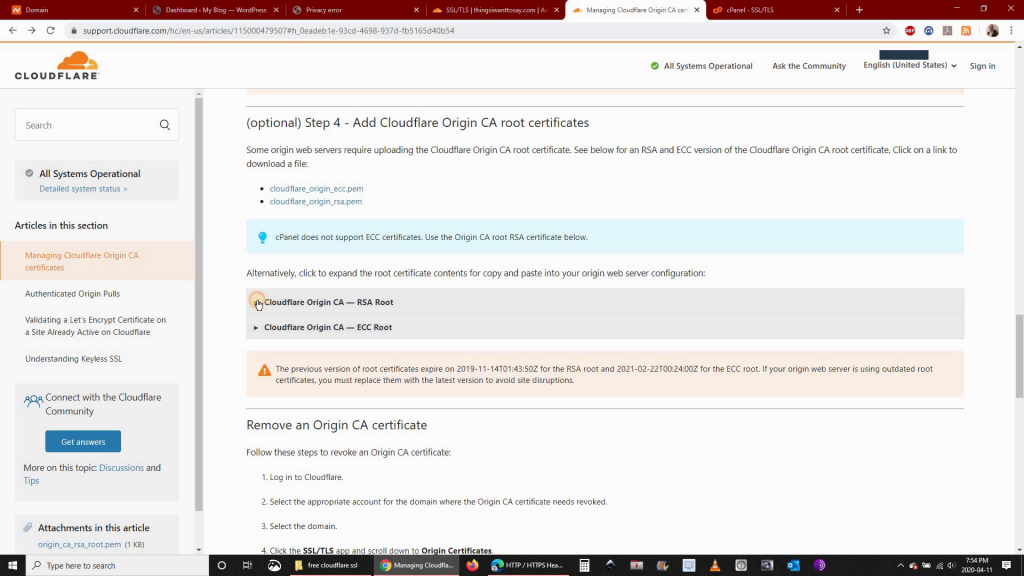Image resolution: width=1024 pixels, height=576 pixels.
Task: Close the Domain tab
Action: coord(136,10)
